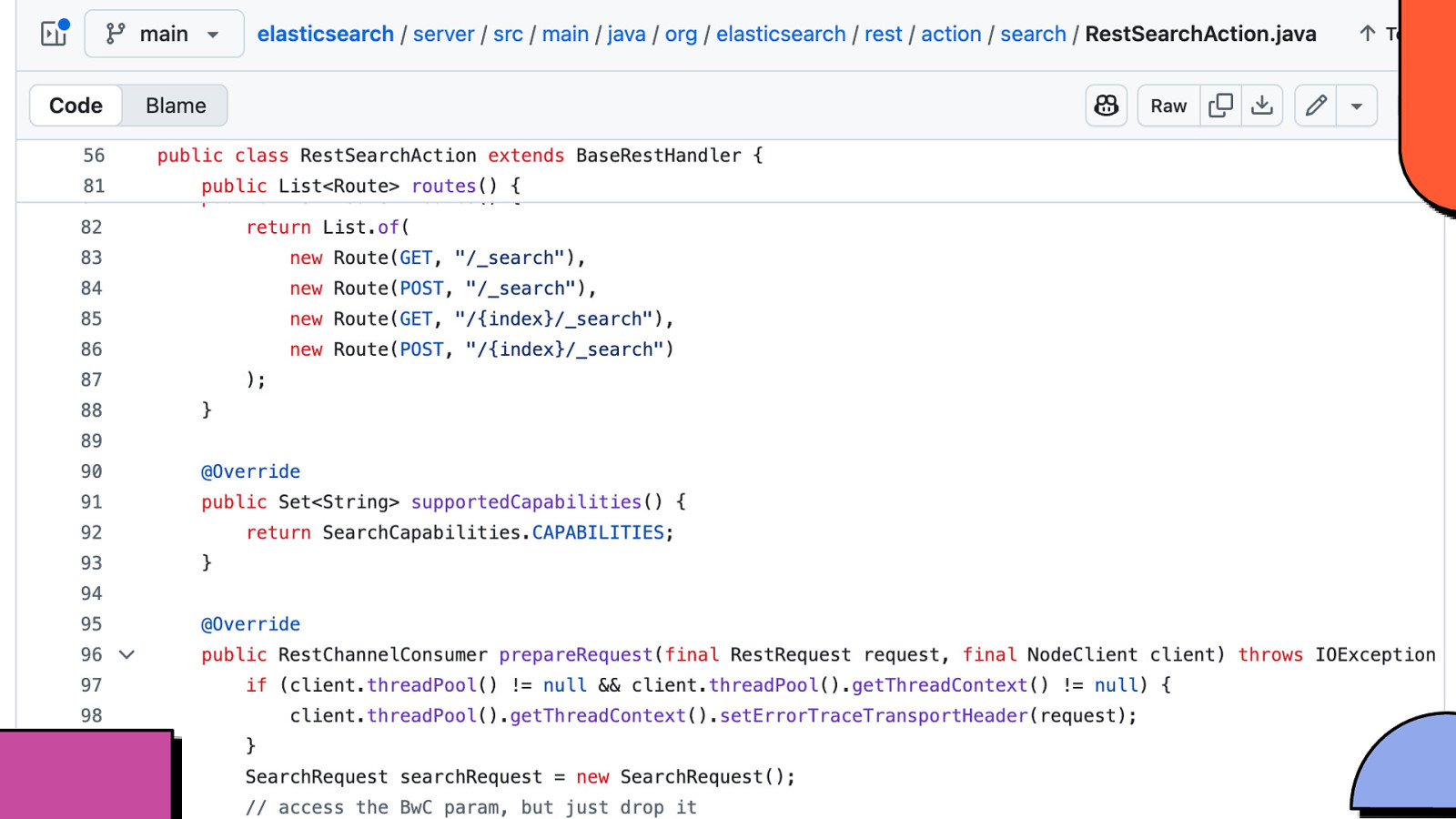This screenshot has height=819, width=1456.
Task: Switch to the Blame view tab
Action: [176, 106]
